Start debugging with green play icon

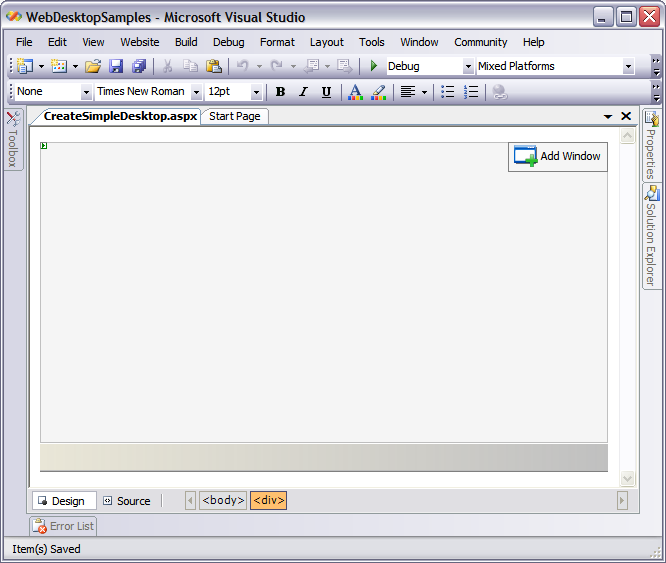pyautogui.click(x=374, y=66)
